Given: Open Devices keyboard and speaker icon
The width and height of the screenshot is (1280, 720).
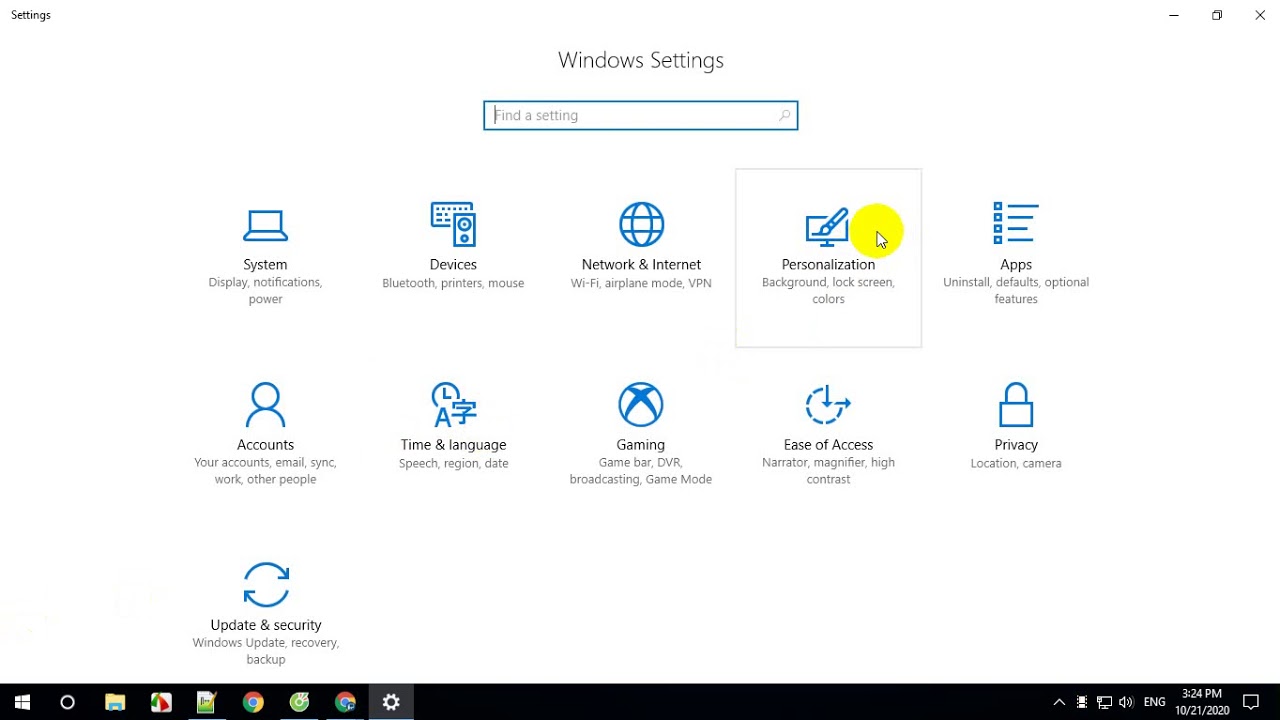Looking at the screenshot, I should 453,224.
